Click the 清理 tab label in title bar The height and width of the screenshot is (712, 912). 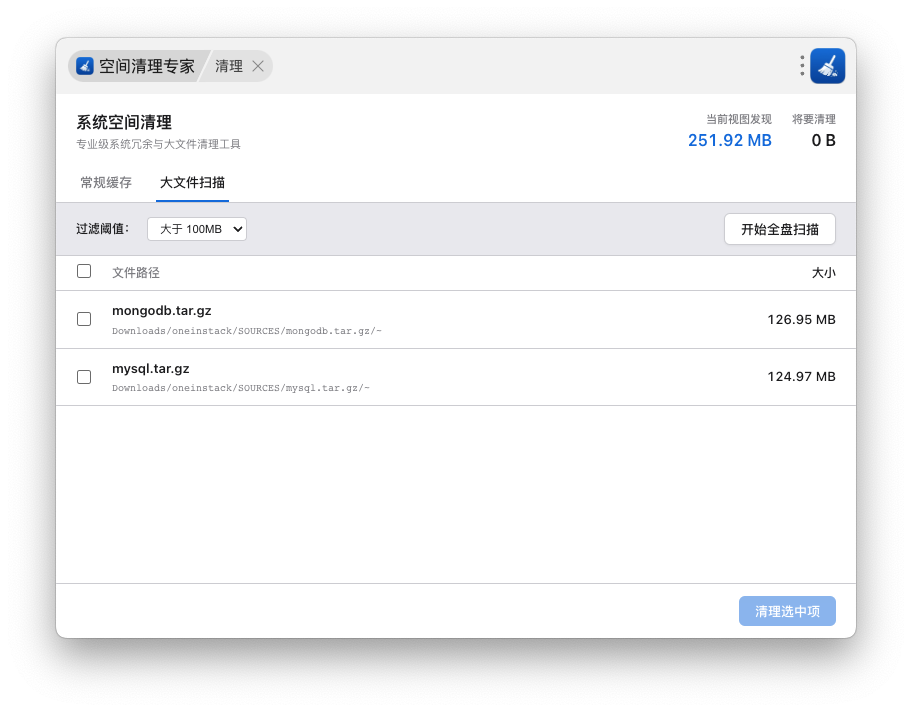229,66
